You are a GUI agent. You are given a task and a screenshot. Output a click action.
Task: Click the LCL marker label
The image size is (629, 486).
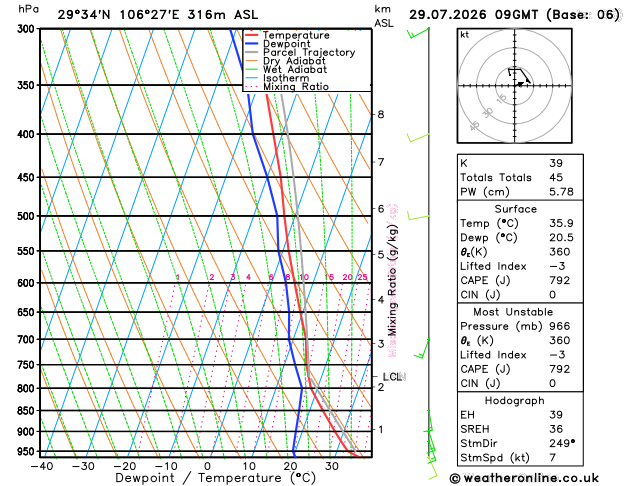coord(392,377)
